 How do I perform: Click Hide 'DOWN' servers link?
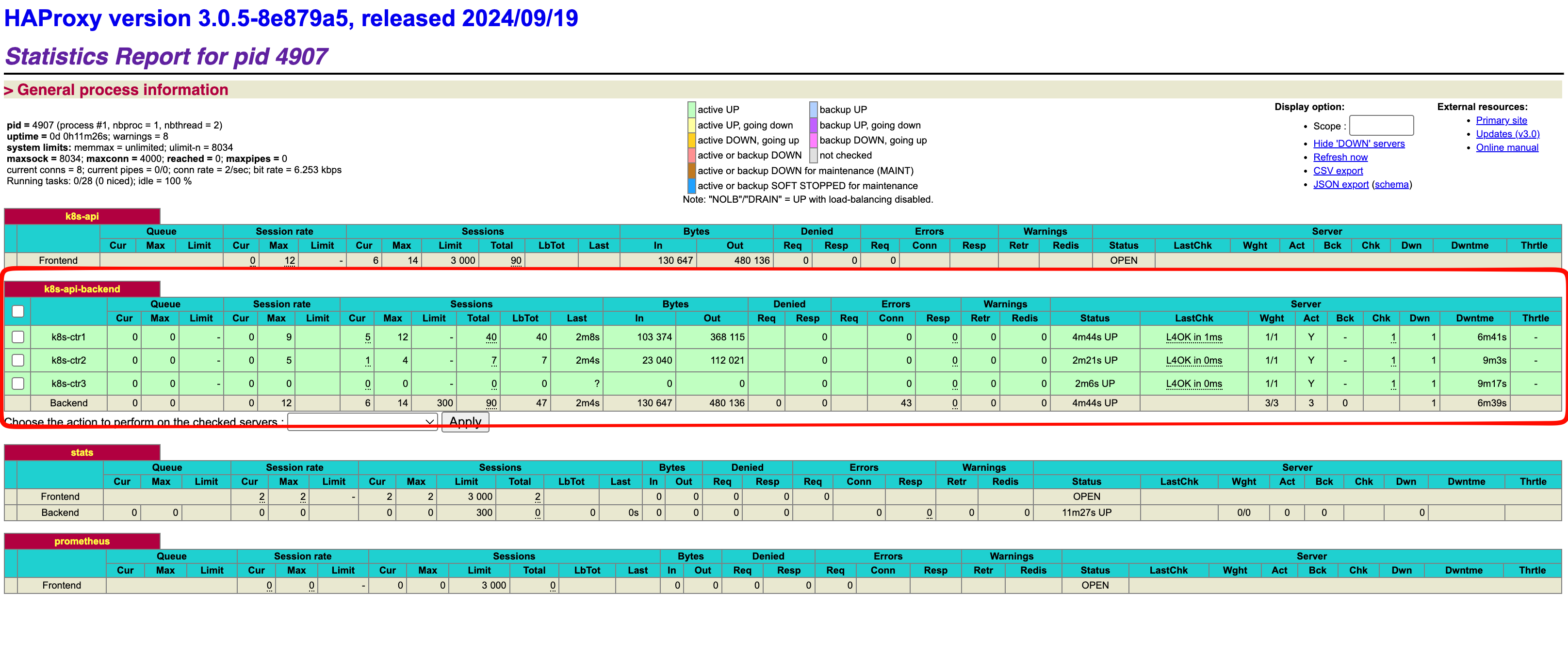[x=1358, y=144]
